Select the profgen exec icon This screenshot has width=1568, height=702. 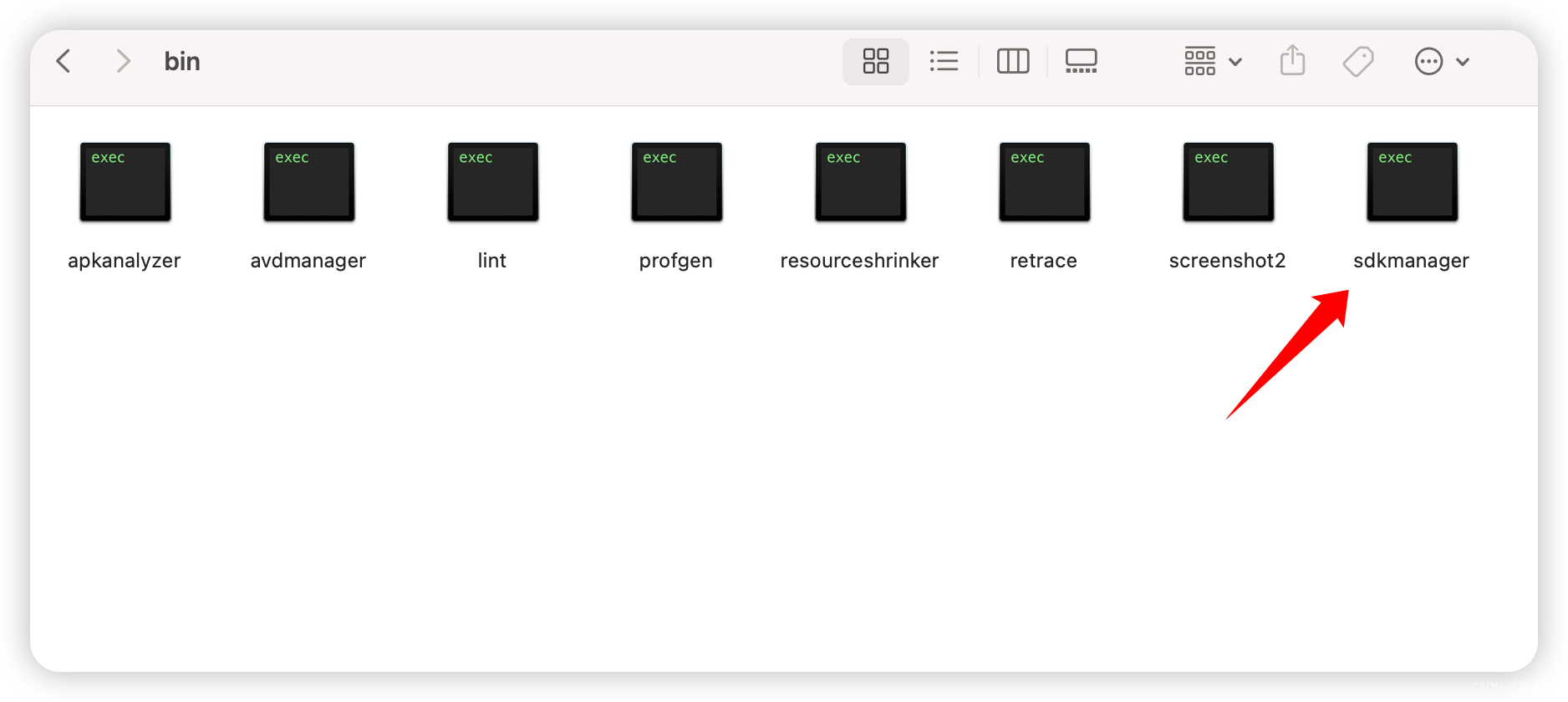[677, 181]
